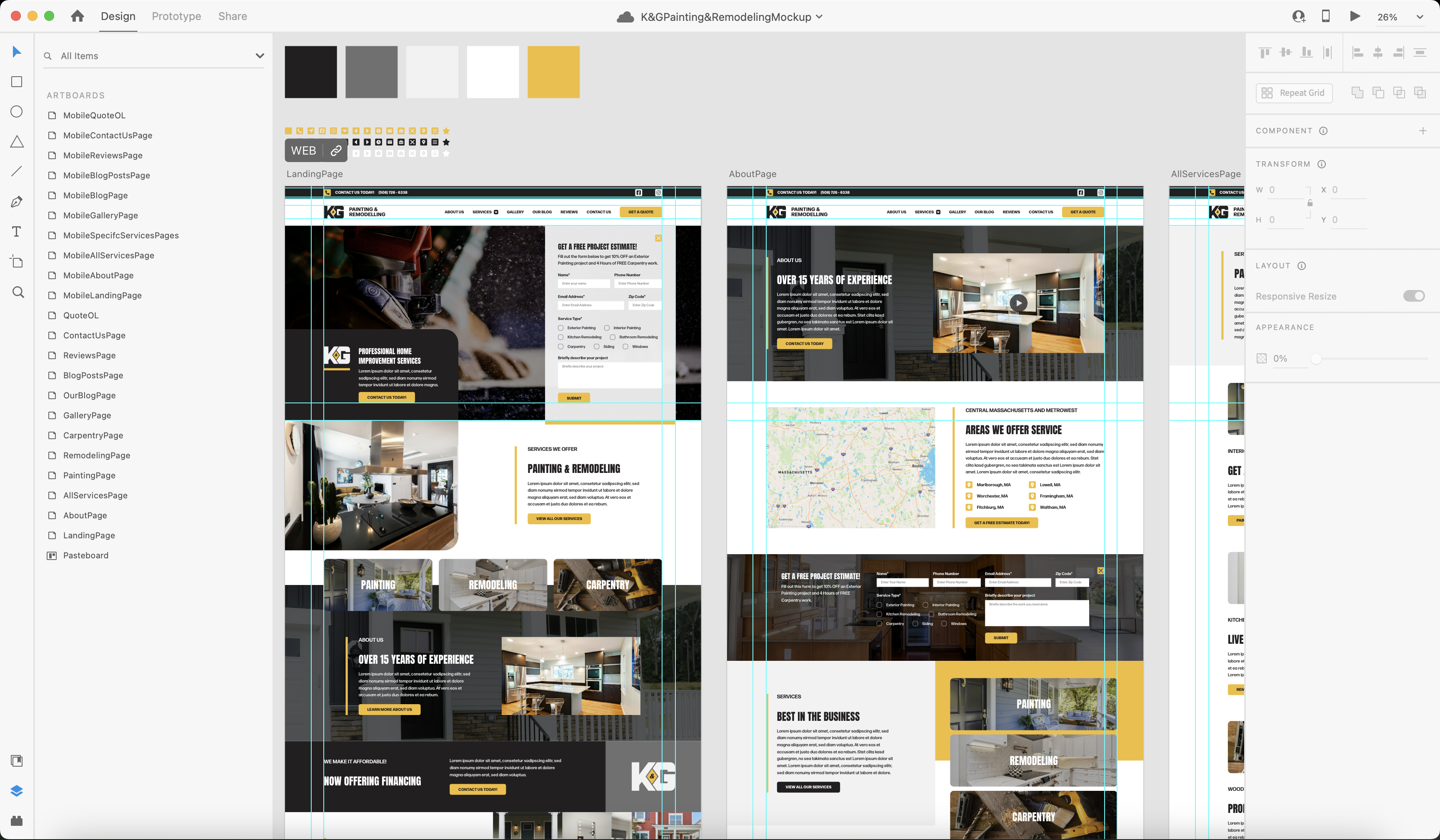Open Device Preview with the phone icon
The width and height of the screenshot is (1440, 840).
pyautogui.click(x=1326, y=16)
